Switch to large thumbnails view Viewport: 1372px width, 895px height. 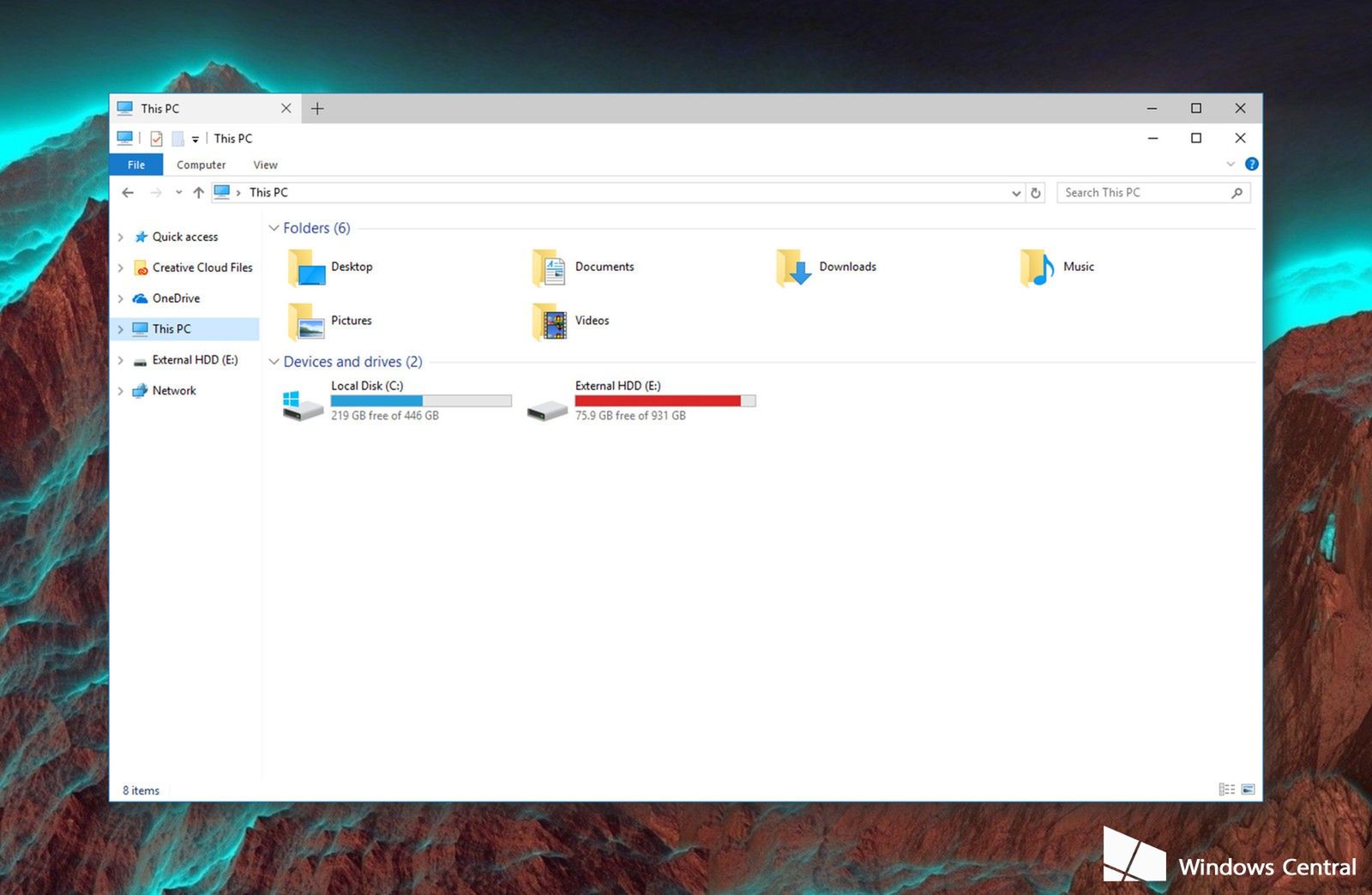pos(1248,790)
